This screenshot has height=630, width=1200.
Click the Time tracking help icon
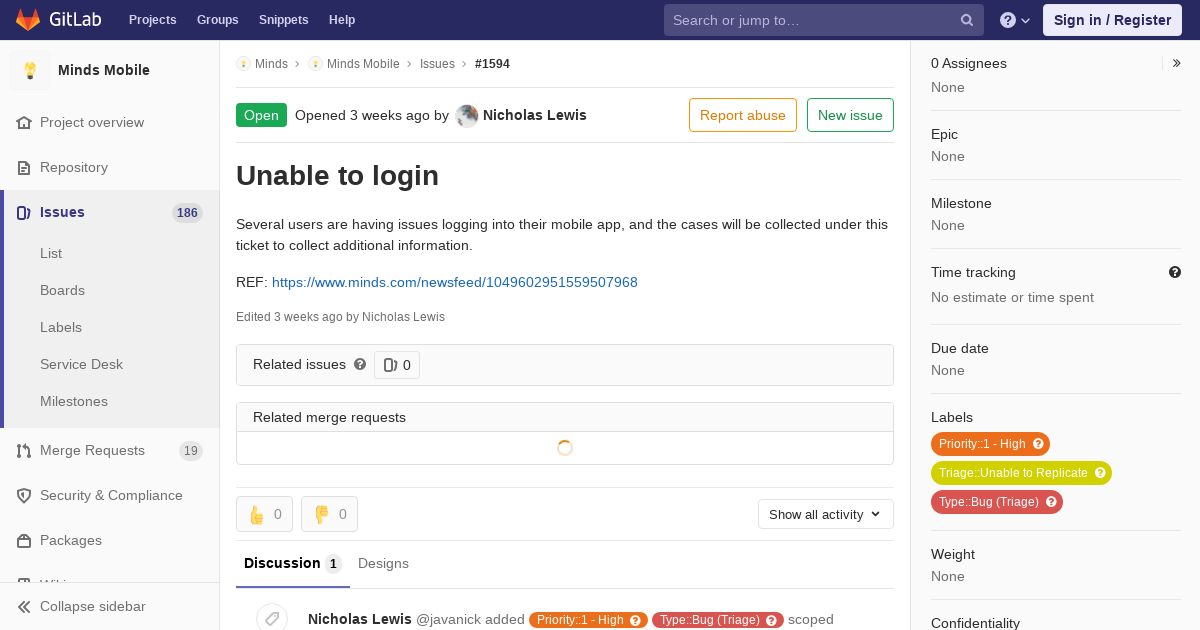[x=1175, y=272]
